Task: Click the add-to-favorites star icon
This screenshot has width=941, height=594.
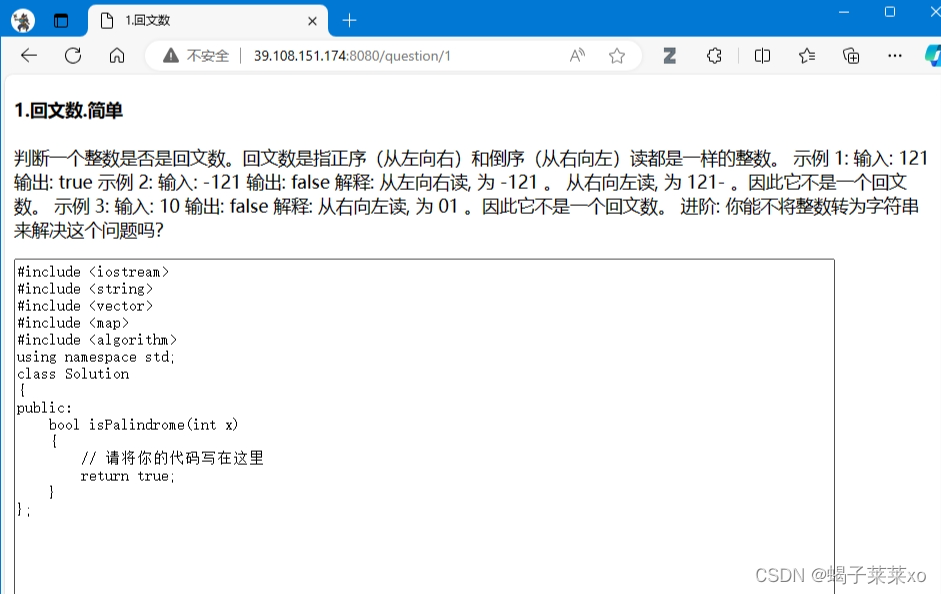Action: (x=617, y=57)
